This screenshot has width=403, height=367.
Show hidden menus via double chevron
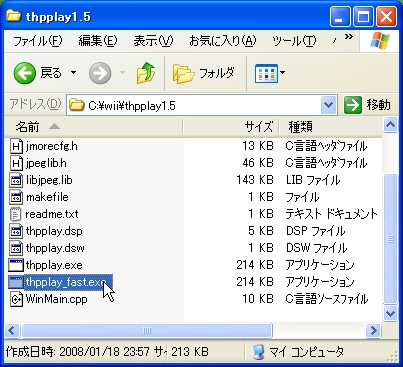tap(349, 36)
